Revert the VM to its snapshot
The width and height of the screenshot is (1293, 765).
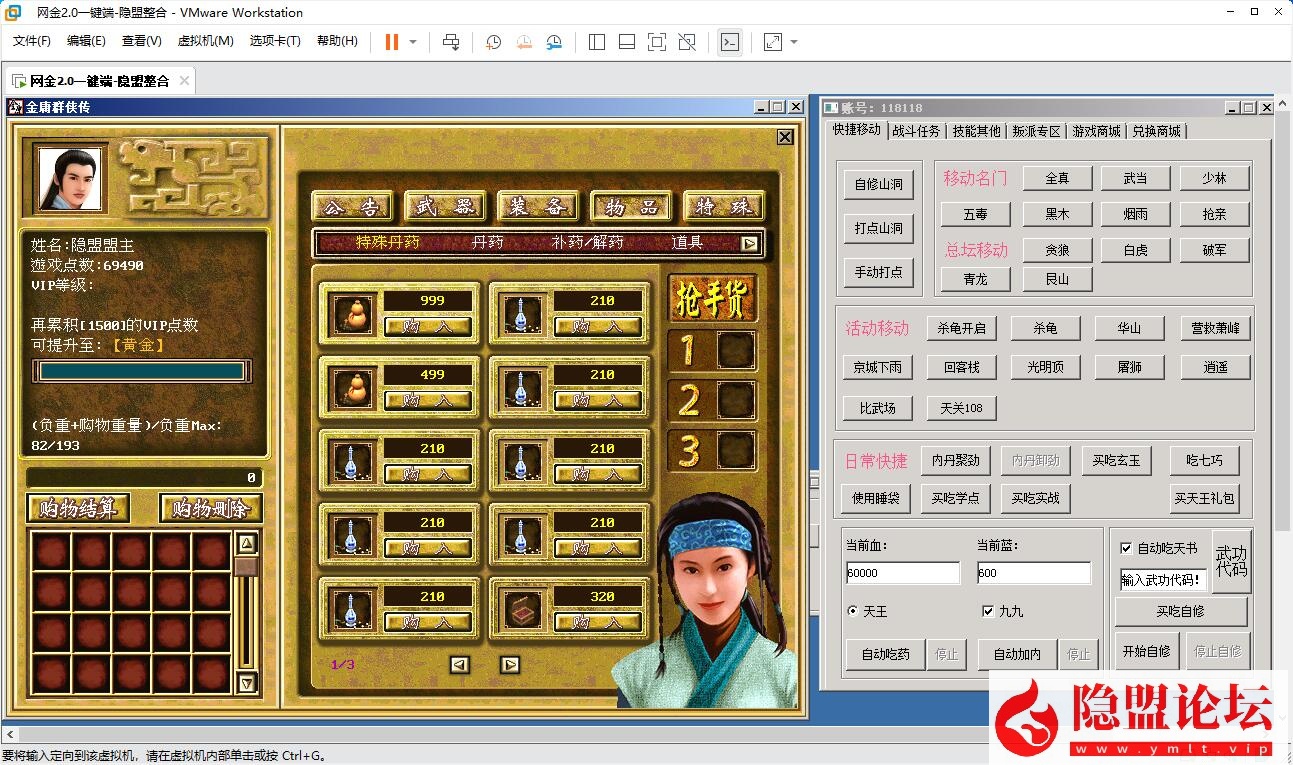(x=524, y=42)
